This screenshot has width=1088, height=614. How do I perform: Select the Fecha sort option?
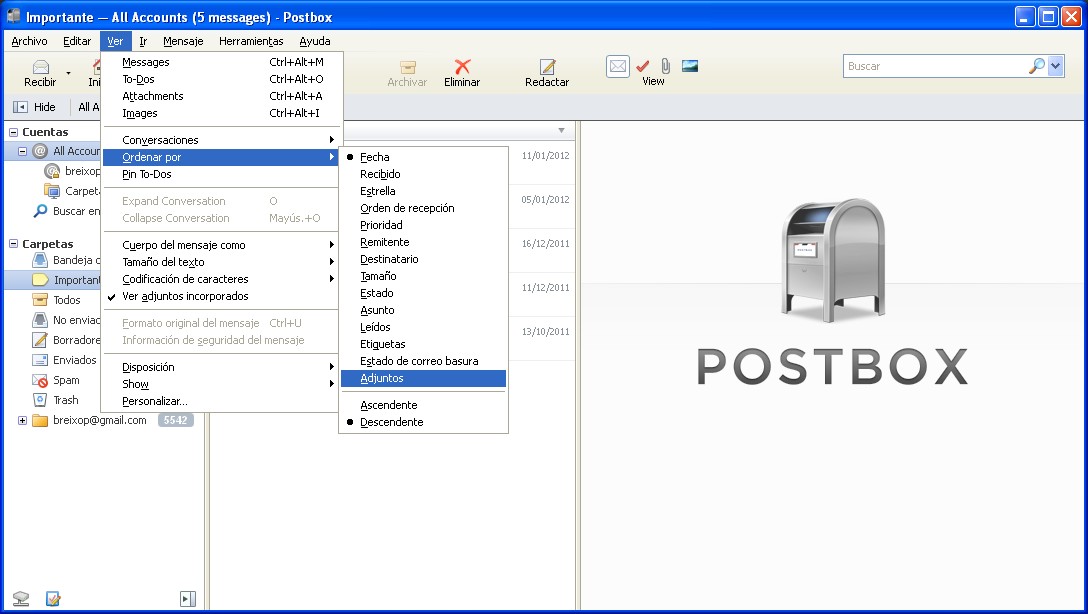click(423, 157)
